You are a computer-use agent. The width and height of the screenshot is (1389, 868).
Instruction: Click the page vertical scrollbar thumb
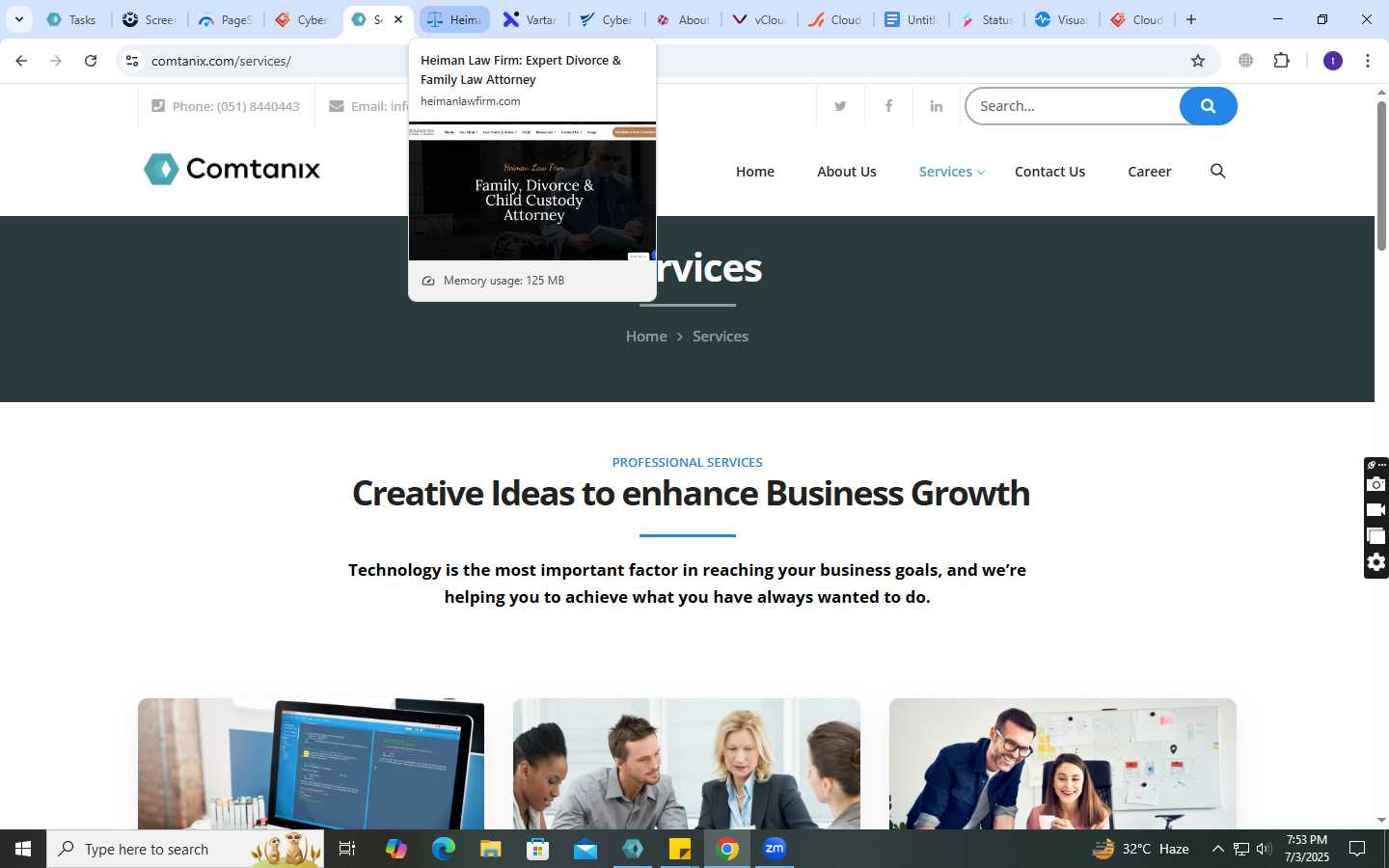(1381, 176)
